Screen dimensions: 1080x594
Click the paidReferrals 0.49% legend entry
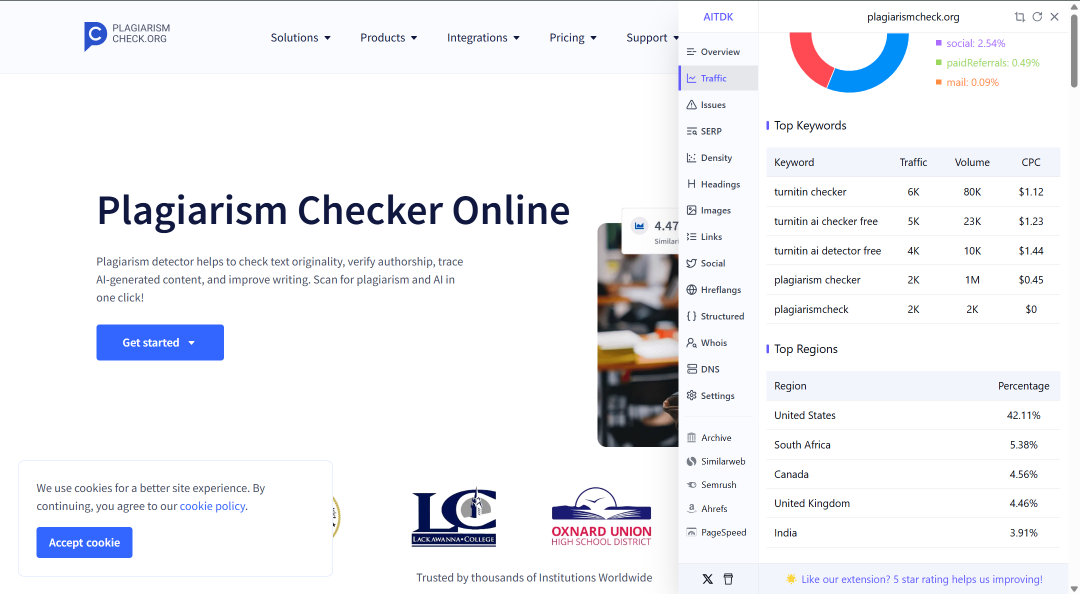987,63
